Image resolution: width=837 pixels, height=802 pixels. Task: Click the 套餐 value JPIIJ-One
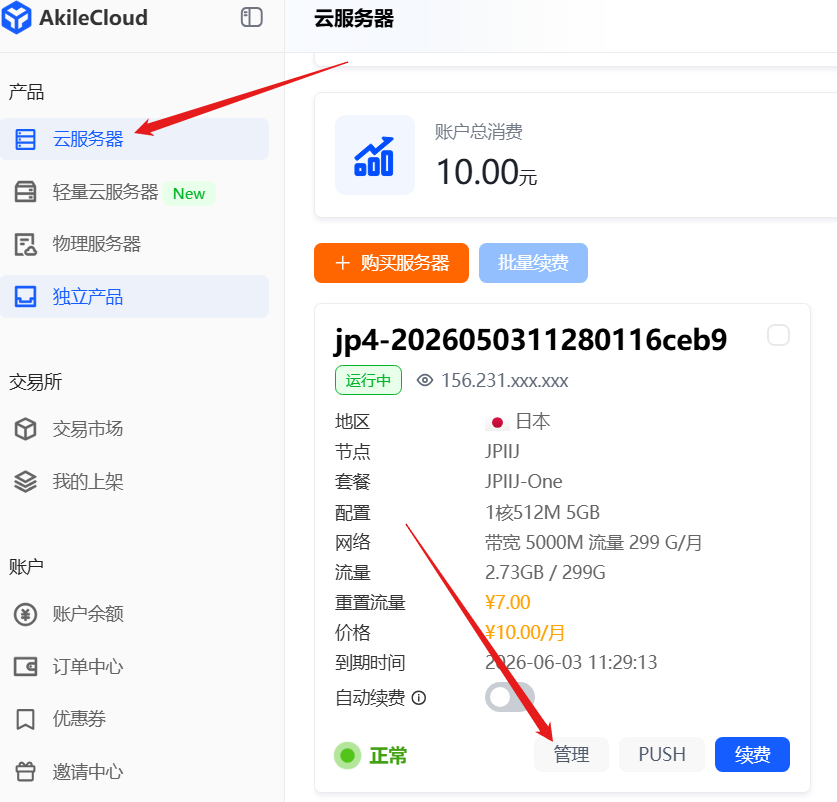[x=524, y=482]
